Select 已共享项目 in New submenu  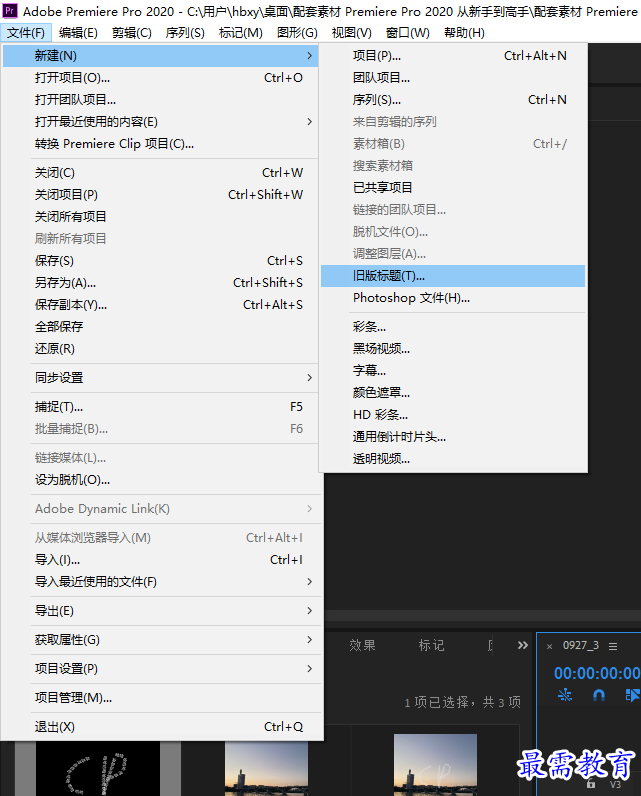click(x=453, y=187)
